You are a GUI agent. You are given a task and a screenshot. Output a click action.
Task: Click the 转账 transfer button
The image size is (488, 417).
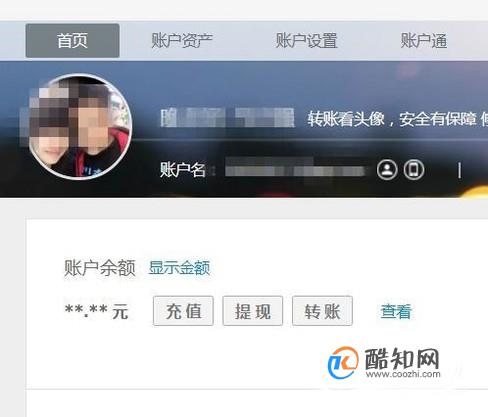pyautogui.click(x=322, y=311)
